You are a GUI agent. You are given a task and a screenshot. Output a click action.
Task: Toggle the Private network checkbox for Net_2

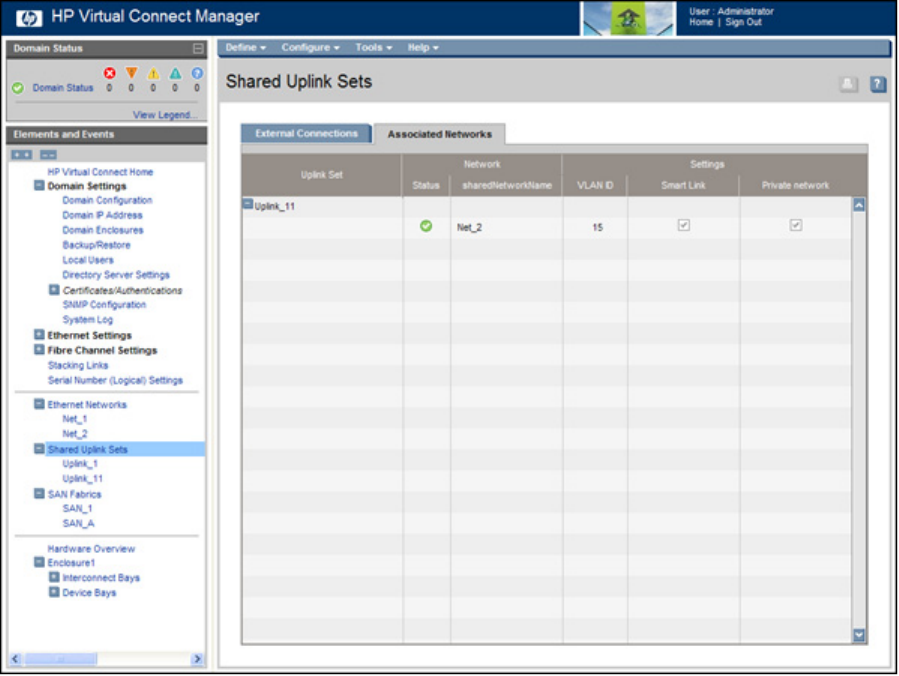point(796,226)
